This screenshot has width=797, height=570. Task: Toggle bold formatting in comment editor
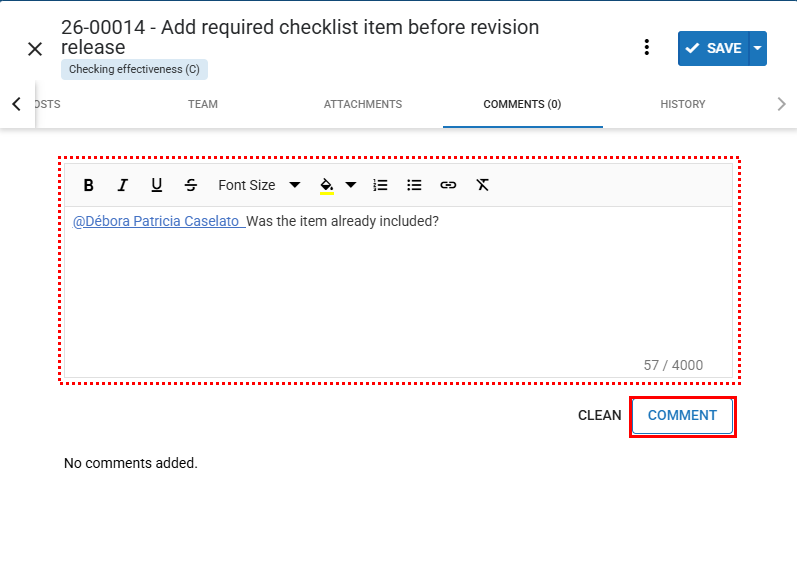(89, 185)
